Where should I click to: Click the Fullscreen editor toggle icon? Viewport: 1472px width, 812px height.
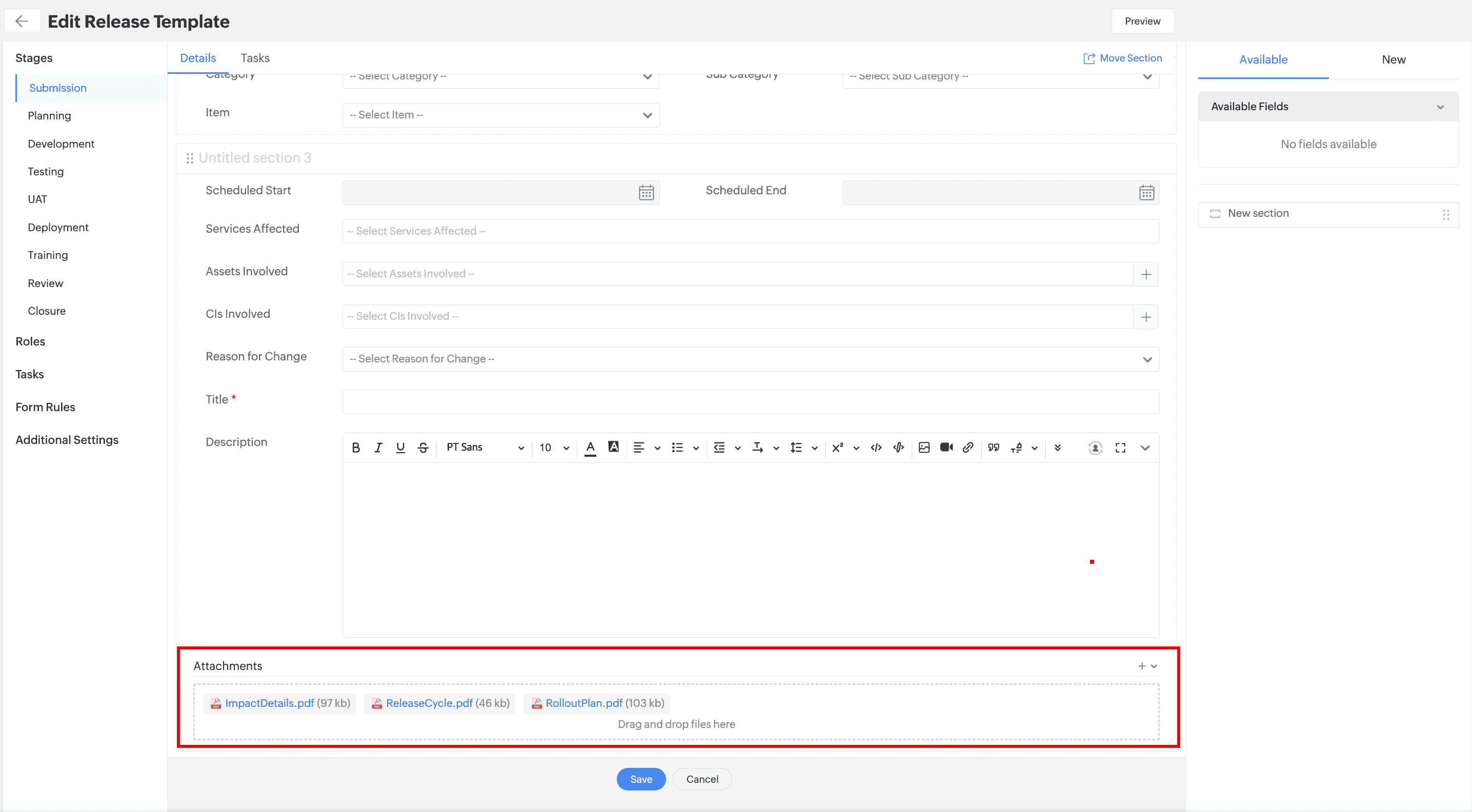1121,447
